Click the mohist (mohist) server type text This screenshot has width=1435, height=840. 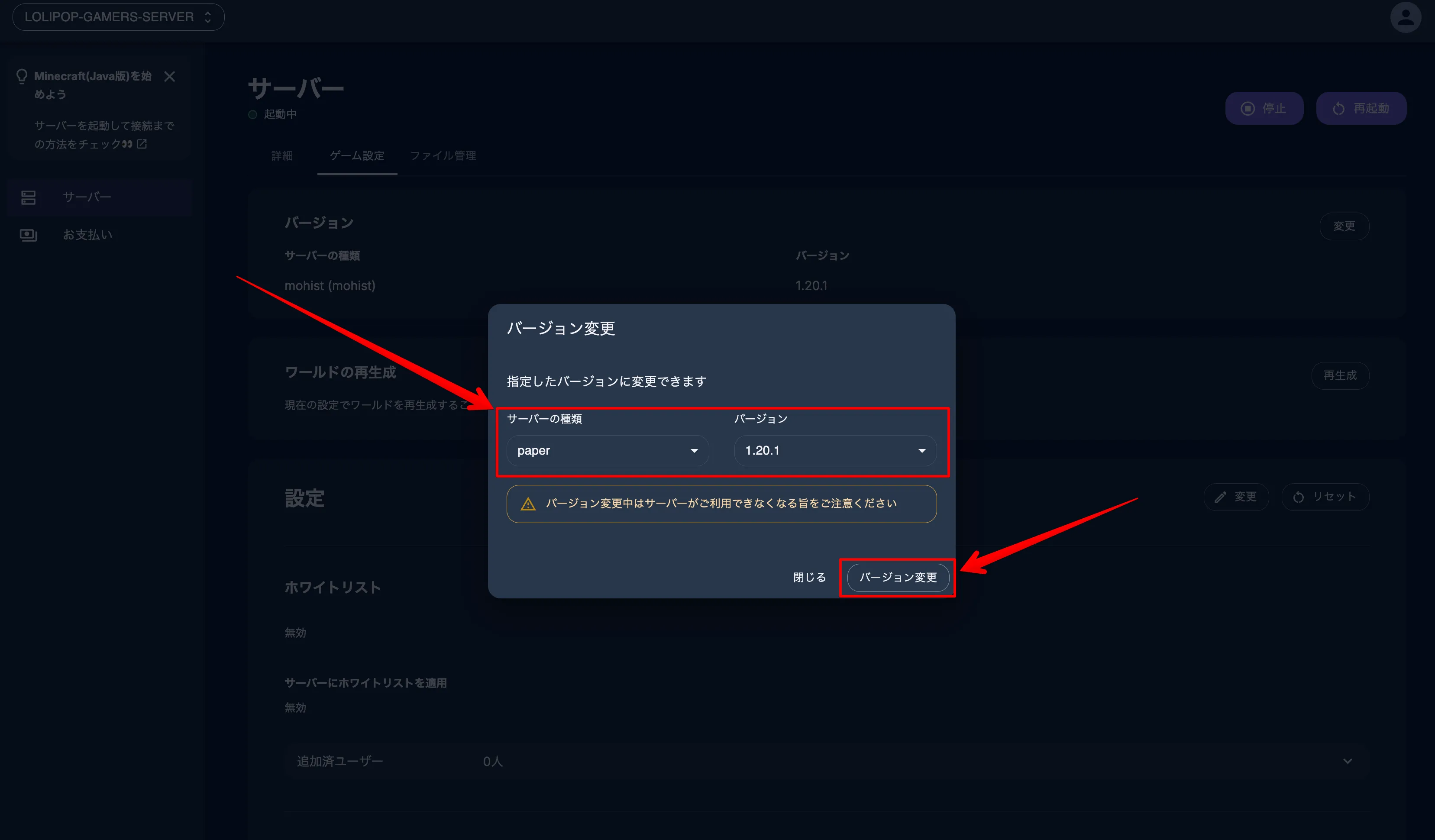click(330, 285)
